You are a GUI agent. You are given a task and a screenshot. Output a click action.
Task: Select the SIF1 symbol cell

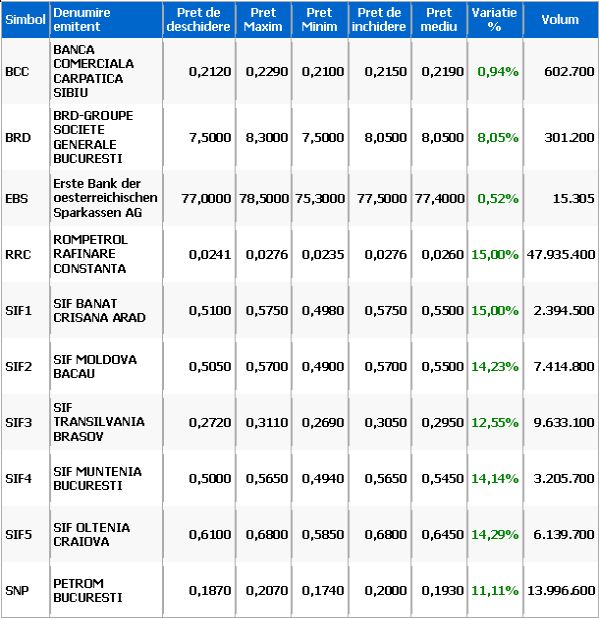tap(18, 311)
